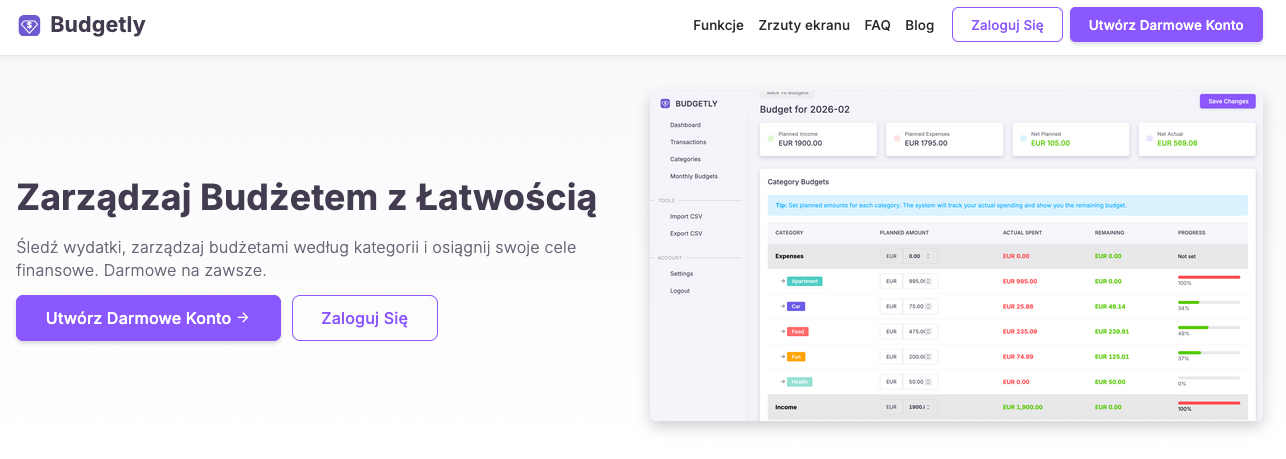
Task: Click the Apartment category tag
Action: pyautogui.click(x=804, y=281)
